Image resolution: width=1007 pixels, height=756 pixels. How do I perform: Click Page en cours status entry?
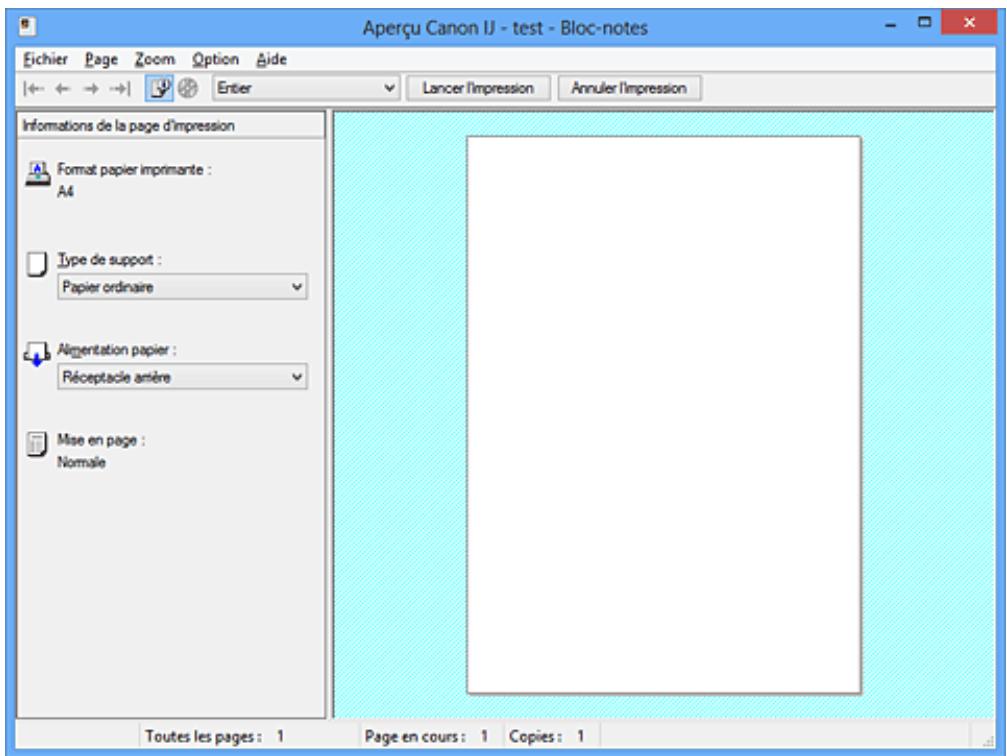pyautogui.click(x=426, y=736)
